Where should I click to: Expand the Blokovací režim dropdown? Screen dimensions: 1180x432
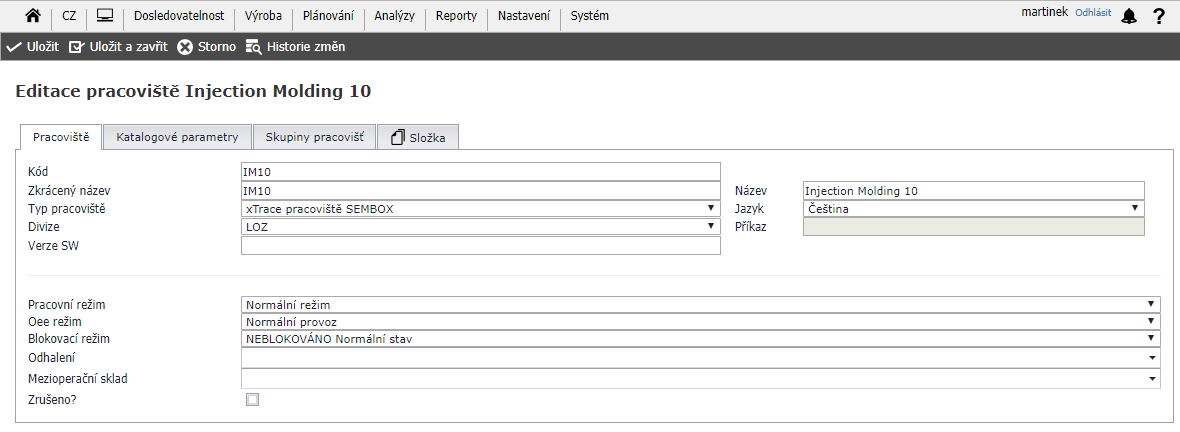click(x=700, y=339)
